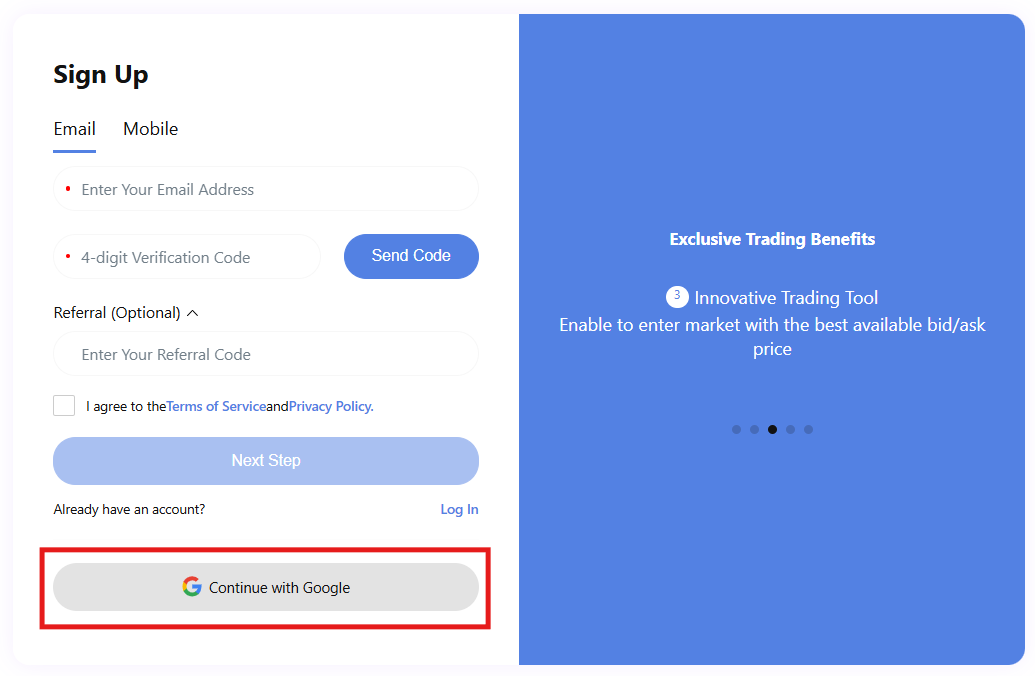
Task: Click the numbered 3 badge icon
Action: tap(677, 296)
